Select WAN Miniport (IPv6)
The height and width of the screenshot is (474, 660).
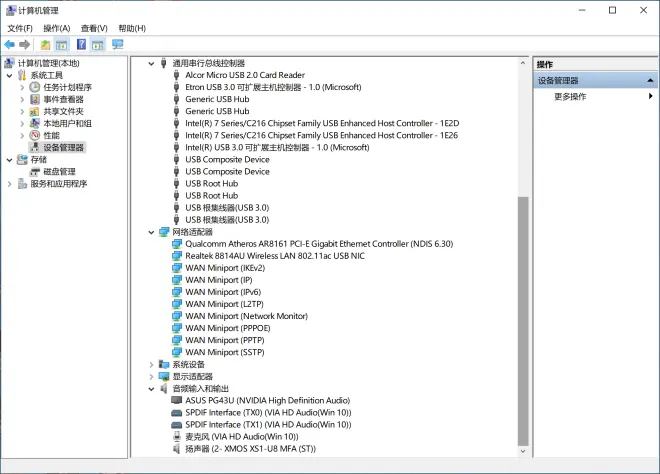pyautogui.click(x=223, y=292)
